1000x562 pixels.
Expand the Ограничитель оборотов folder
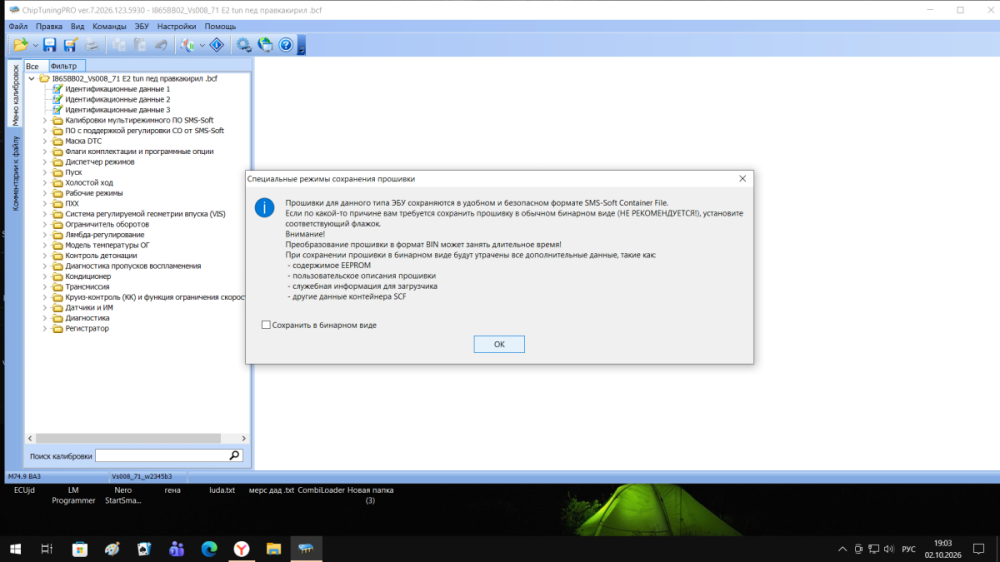pyautogui.click(x=45, y=225)
